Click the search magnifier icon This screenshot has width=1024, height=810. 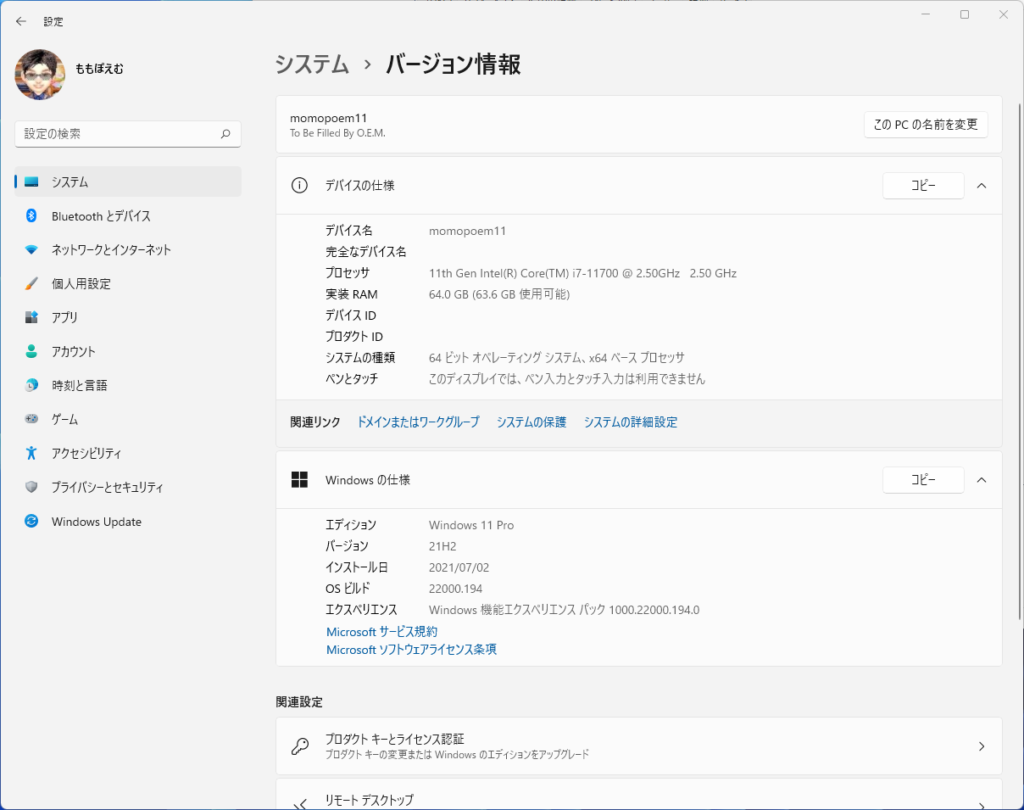coord(225,134)
